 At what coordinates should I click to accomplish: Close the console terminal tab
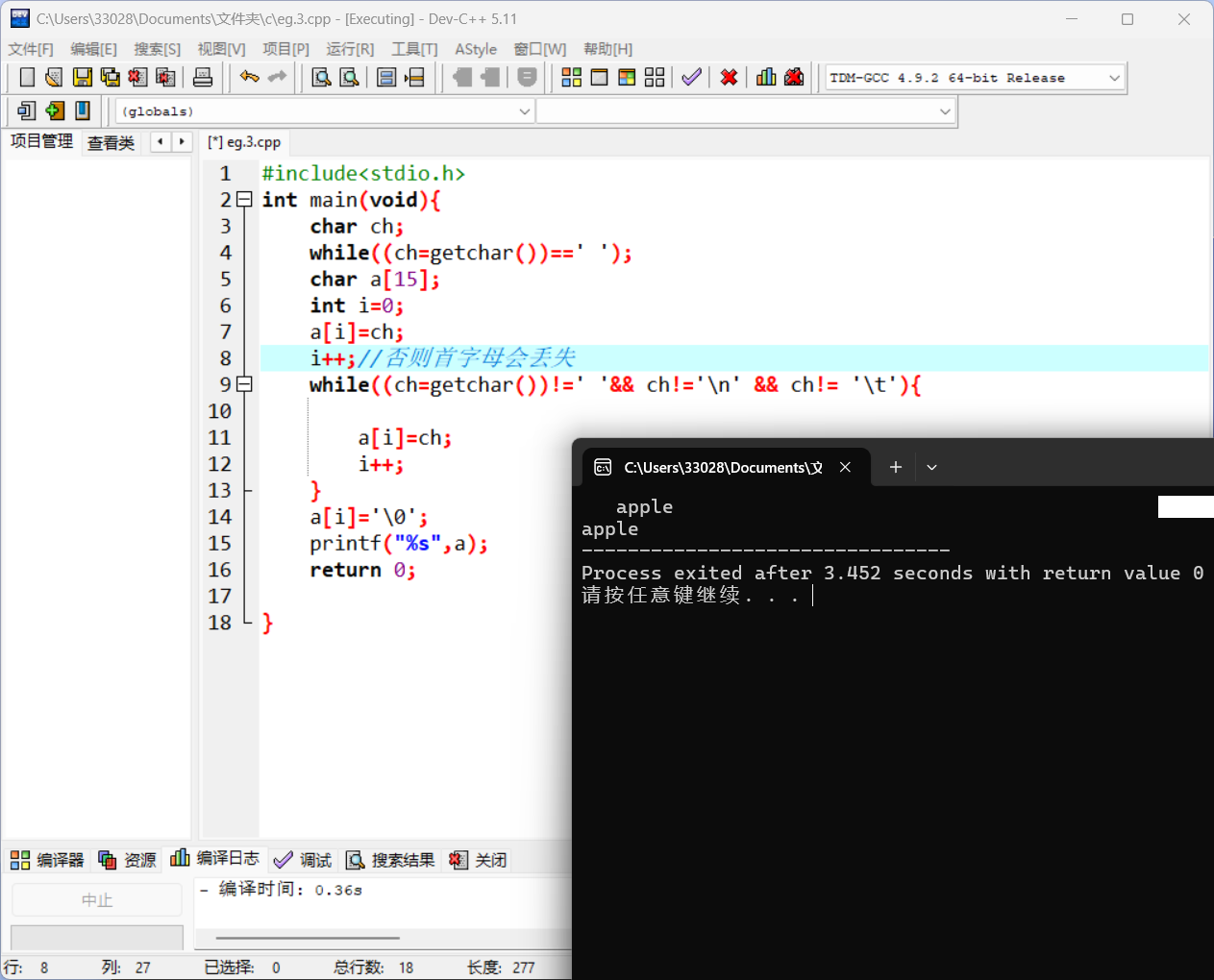[845, 467]
